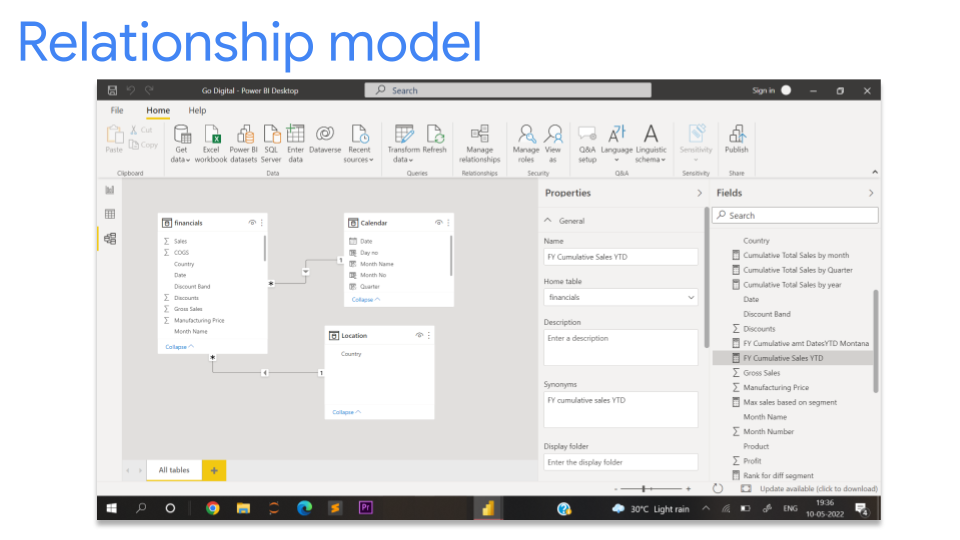Open the Language options
The width and height of the screenshot is (960, 540).
click(x=617, y=144)
